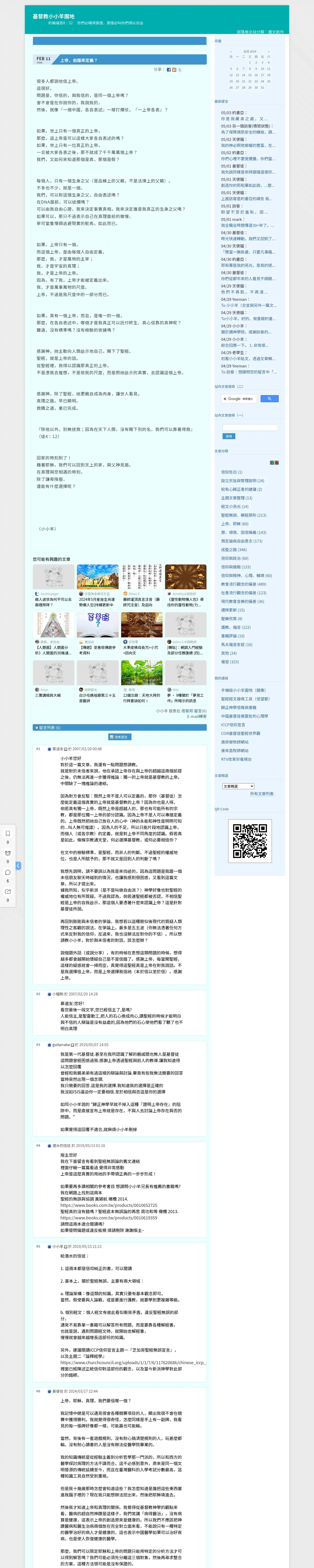314x1568 pixels.
Task: Open category 信仰告白 (1)
Action: [232, 472]
